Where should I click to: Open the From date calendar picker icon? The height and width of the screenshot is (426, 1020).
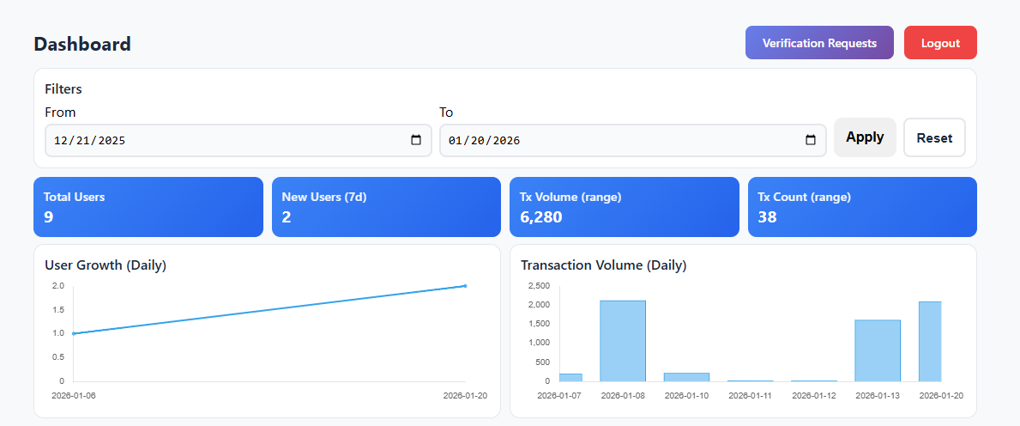[x=416, y=140]
